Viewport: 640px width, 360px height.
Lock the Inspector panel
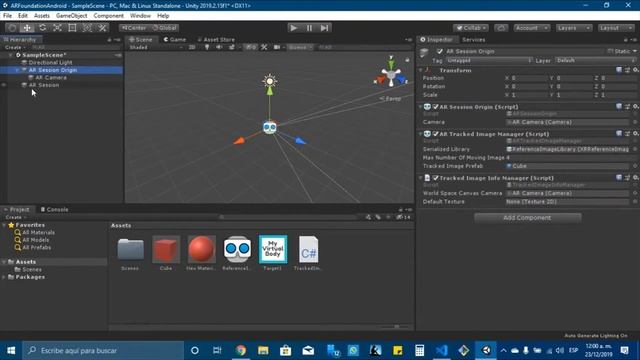626,40
